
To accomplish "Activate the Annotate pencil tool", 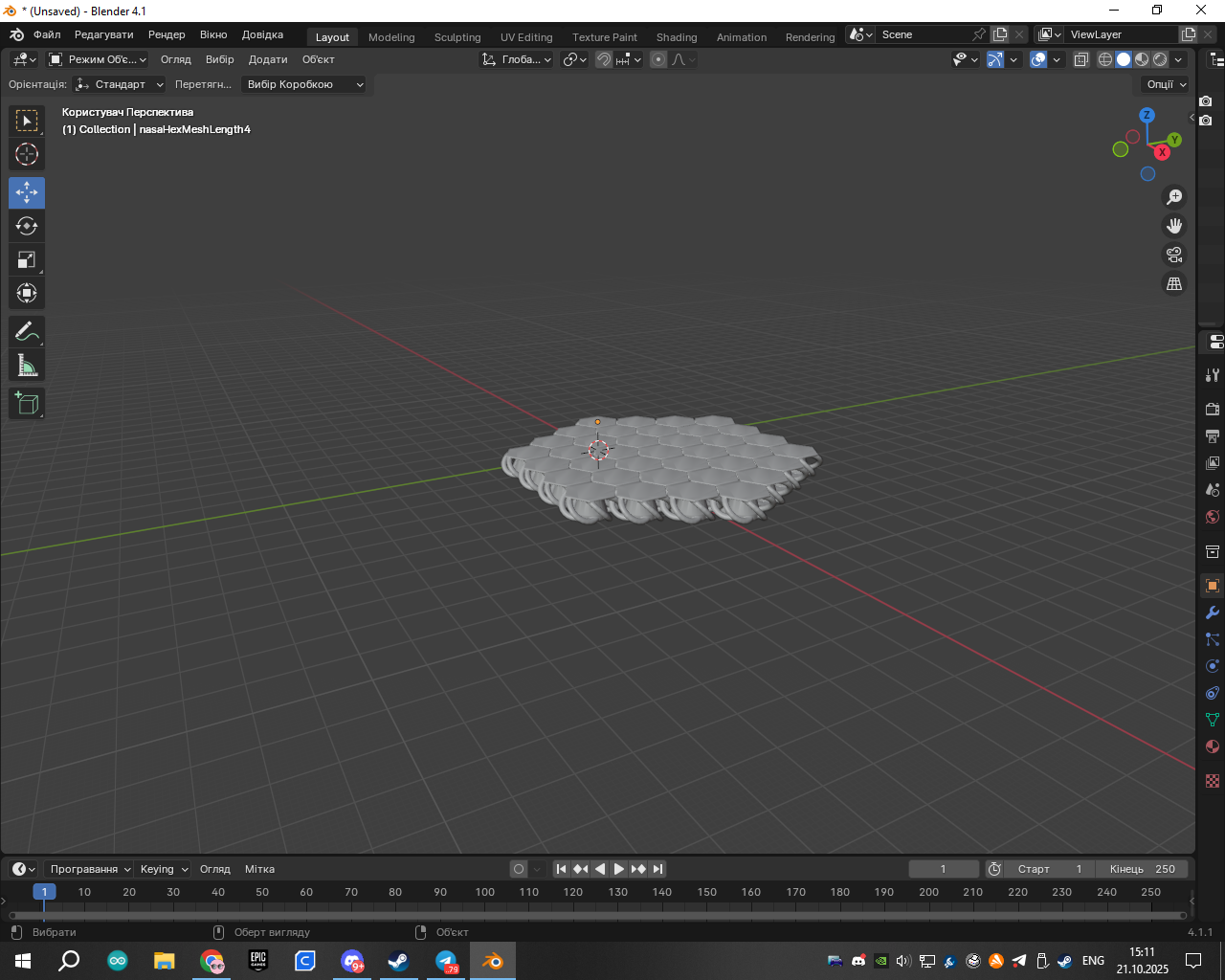I will (x=27, y=332).
